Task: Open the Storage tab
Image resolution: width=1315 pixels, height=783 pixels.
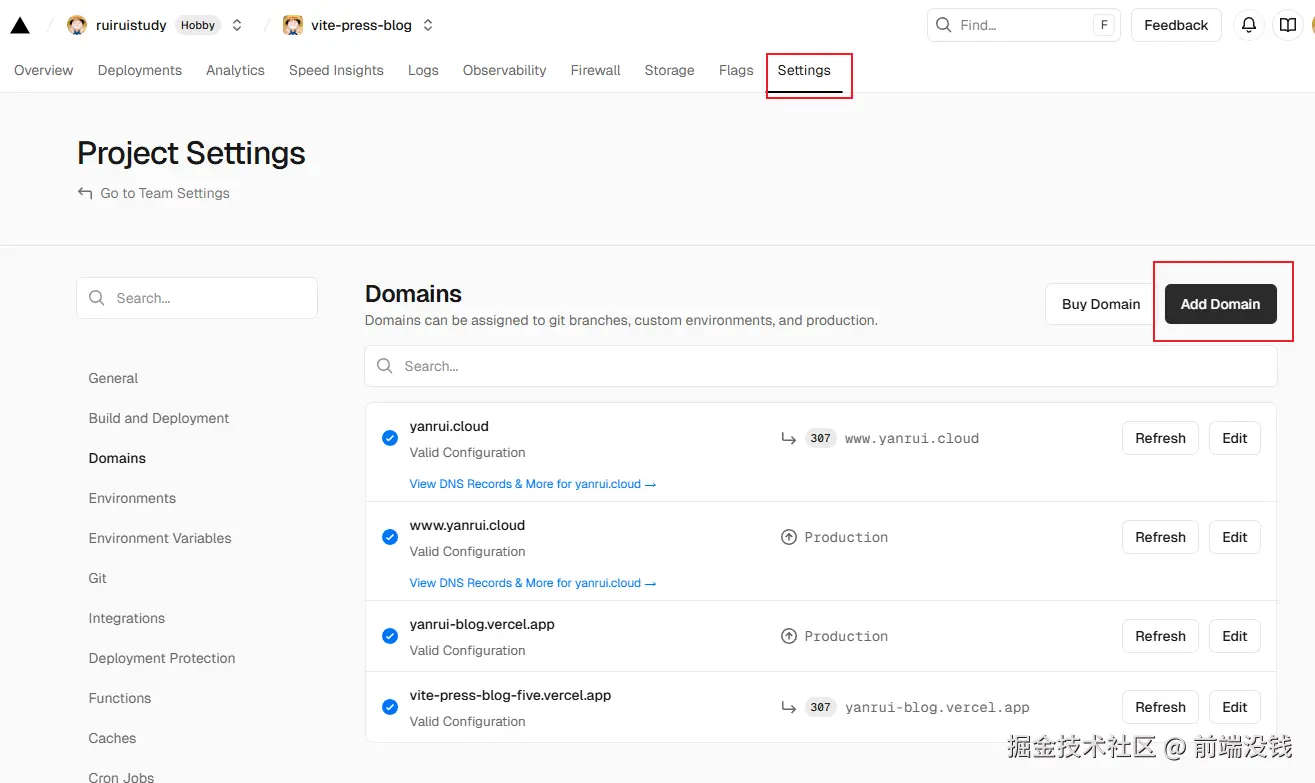Action: (669, 70)
